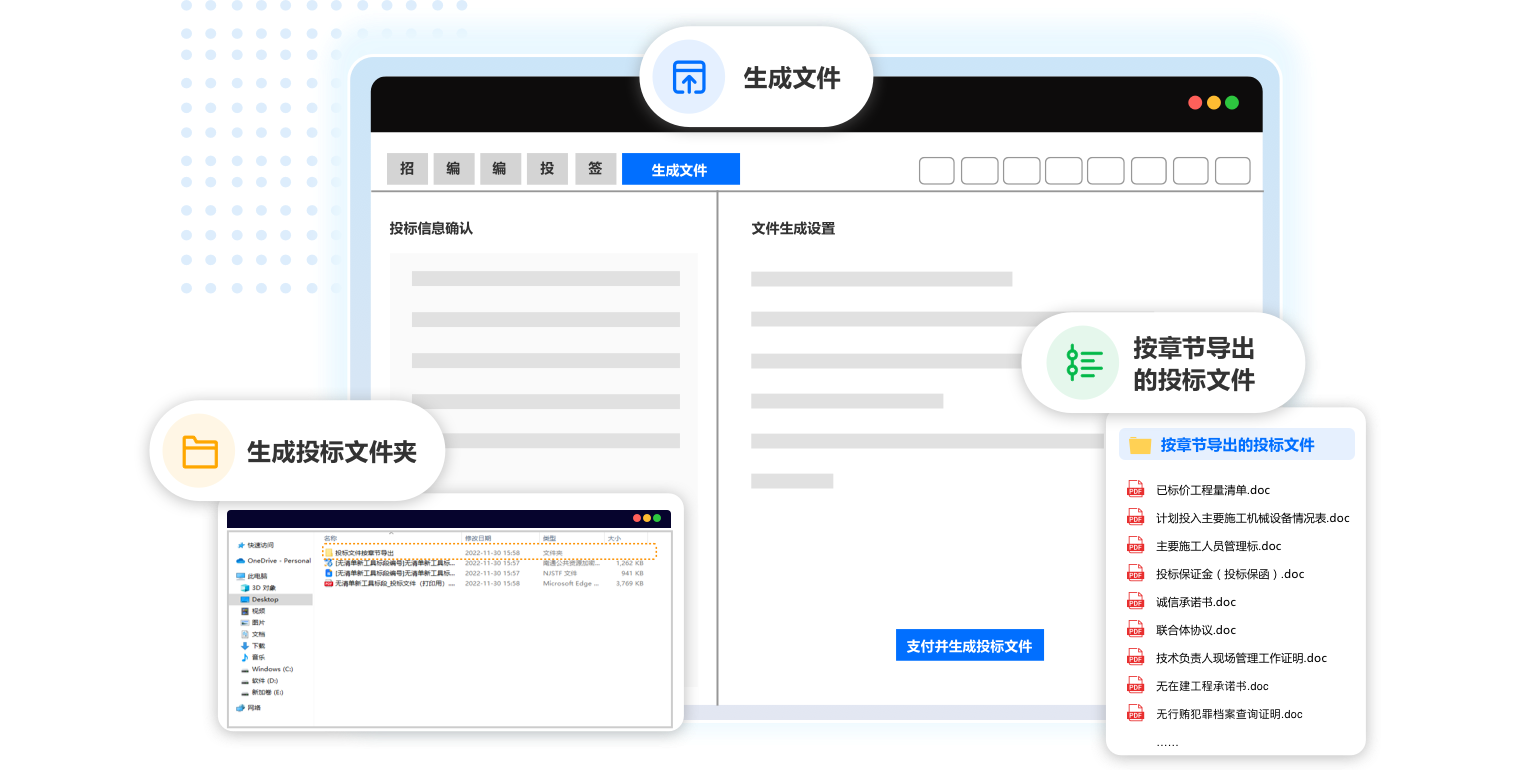1540x770 pixels.
Task: Open 无清单新工具标段_投标文件（打印用） PDF file
Action: [x=394, y=583]
